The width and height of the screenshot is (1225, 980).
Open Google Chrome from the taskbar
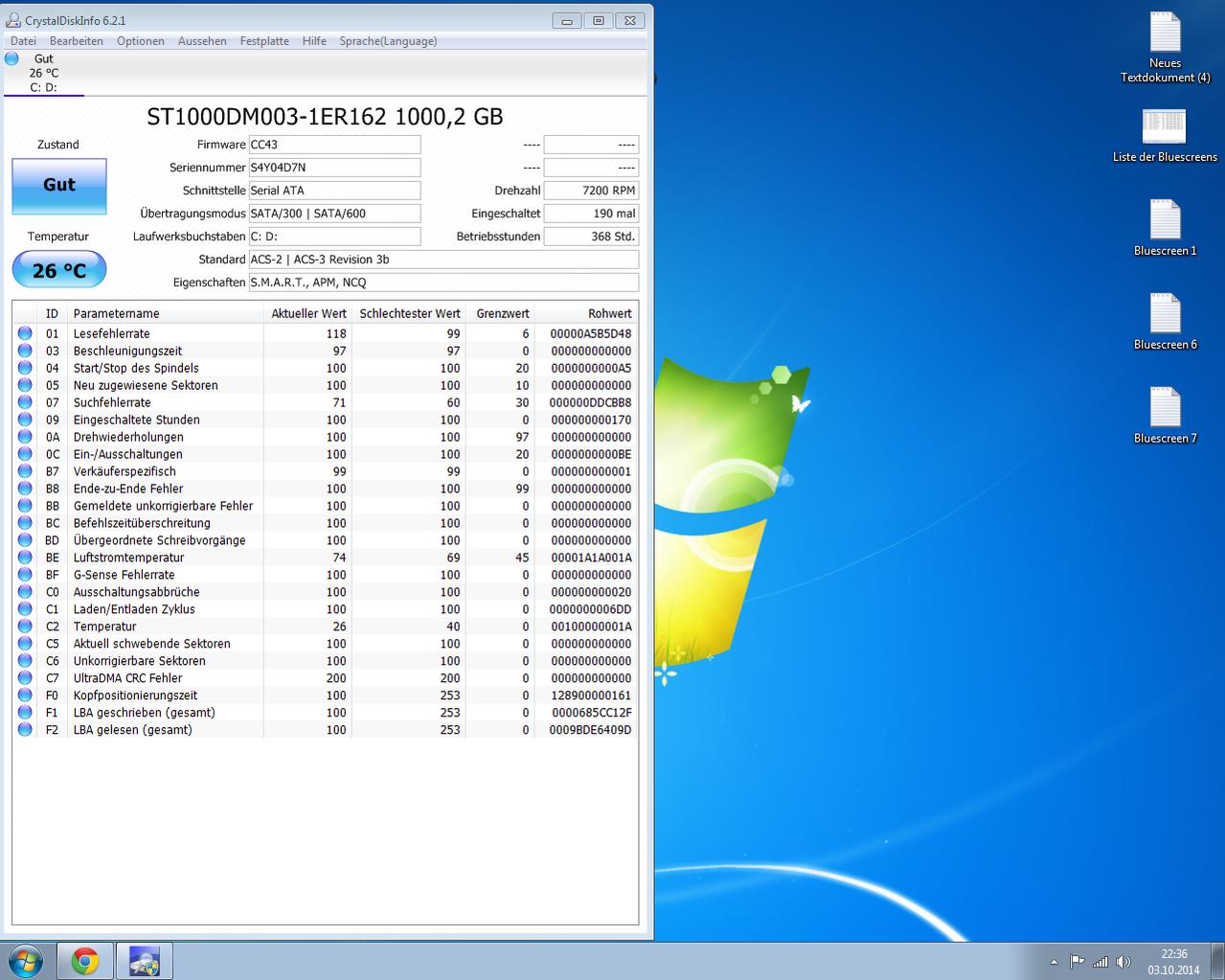[x=84, y=961]
